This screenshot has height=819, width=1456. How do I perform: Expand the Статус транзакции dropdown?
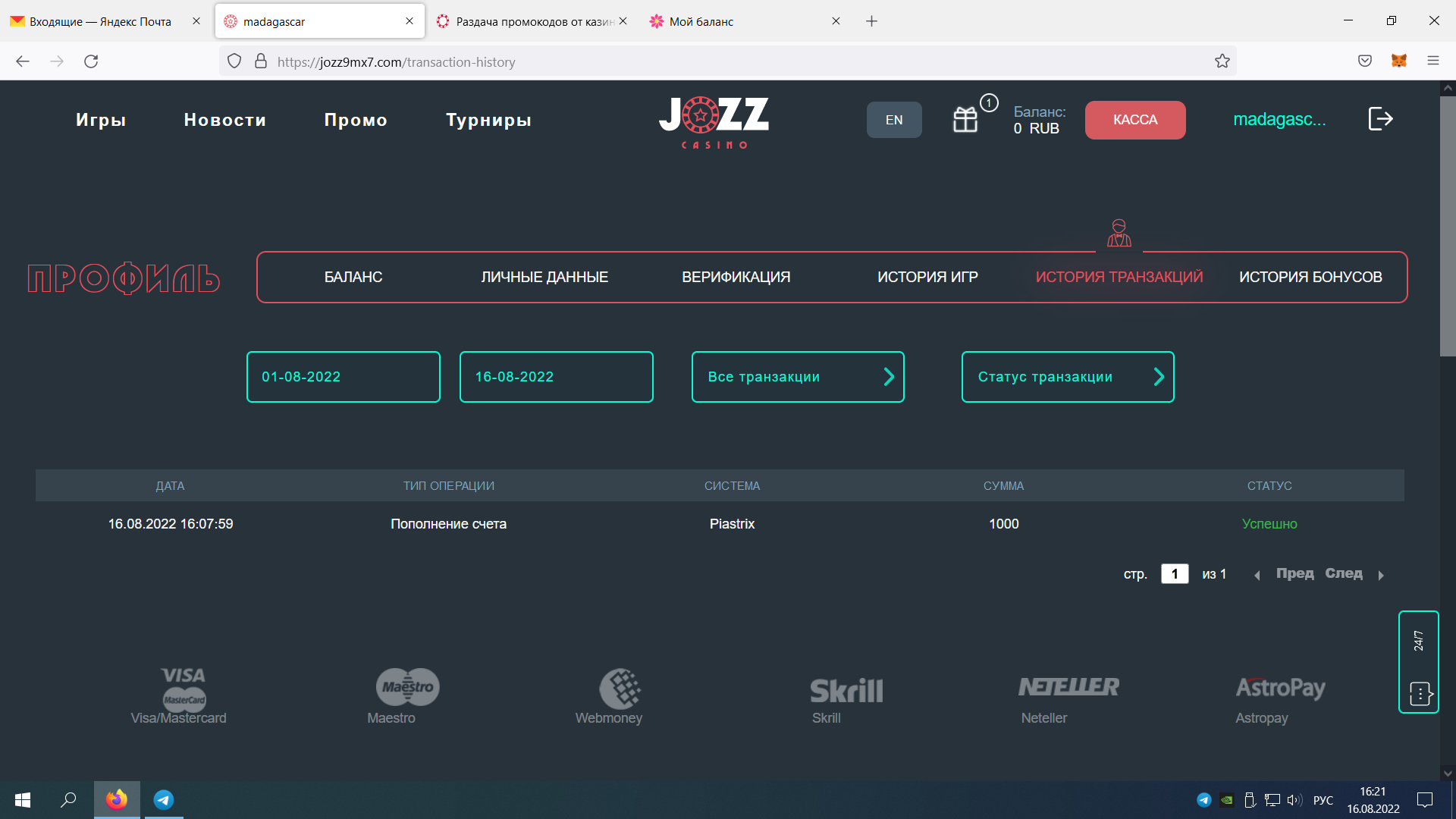pos(1067,377)
